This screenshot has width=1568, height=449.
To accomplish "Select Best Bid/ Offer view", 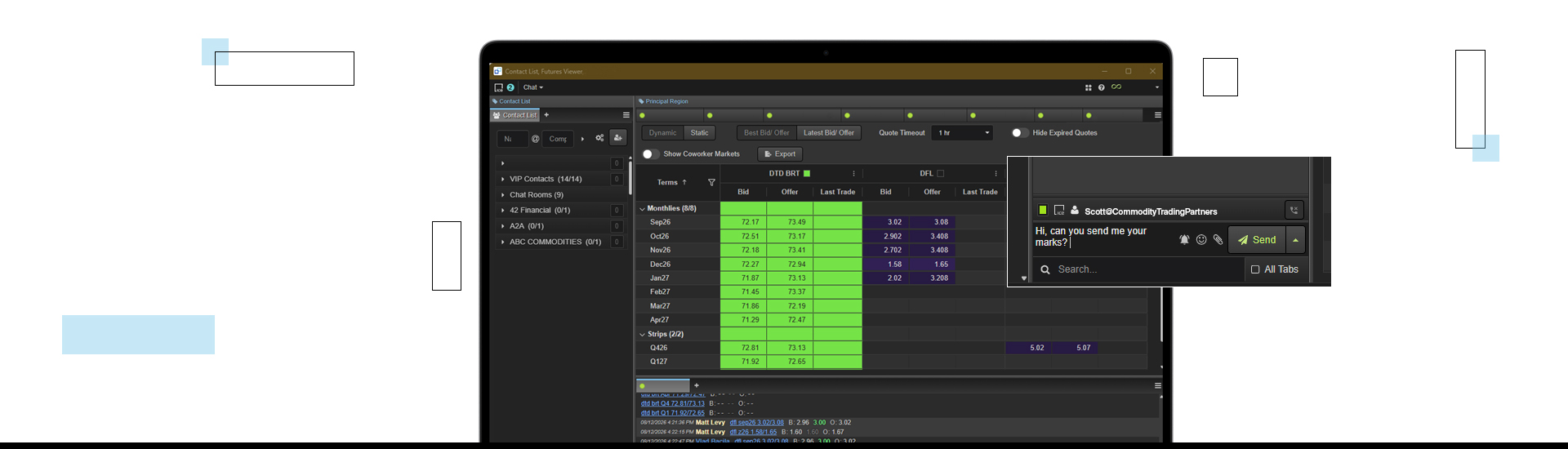I will point(767,132).
